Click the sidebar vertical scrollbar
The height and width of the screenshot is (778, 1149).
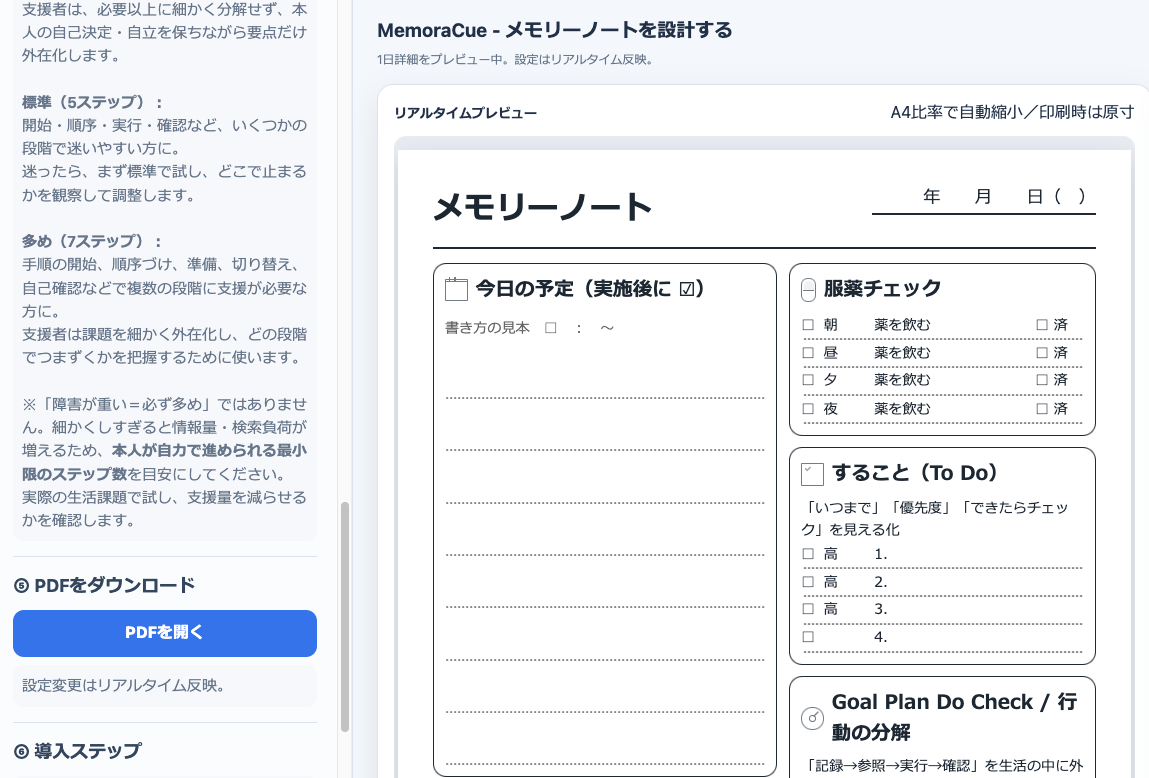tap(345, 617)
